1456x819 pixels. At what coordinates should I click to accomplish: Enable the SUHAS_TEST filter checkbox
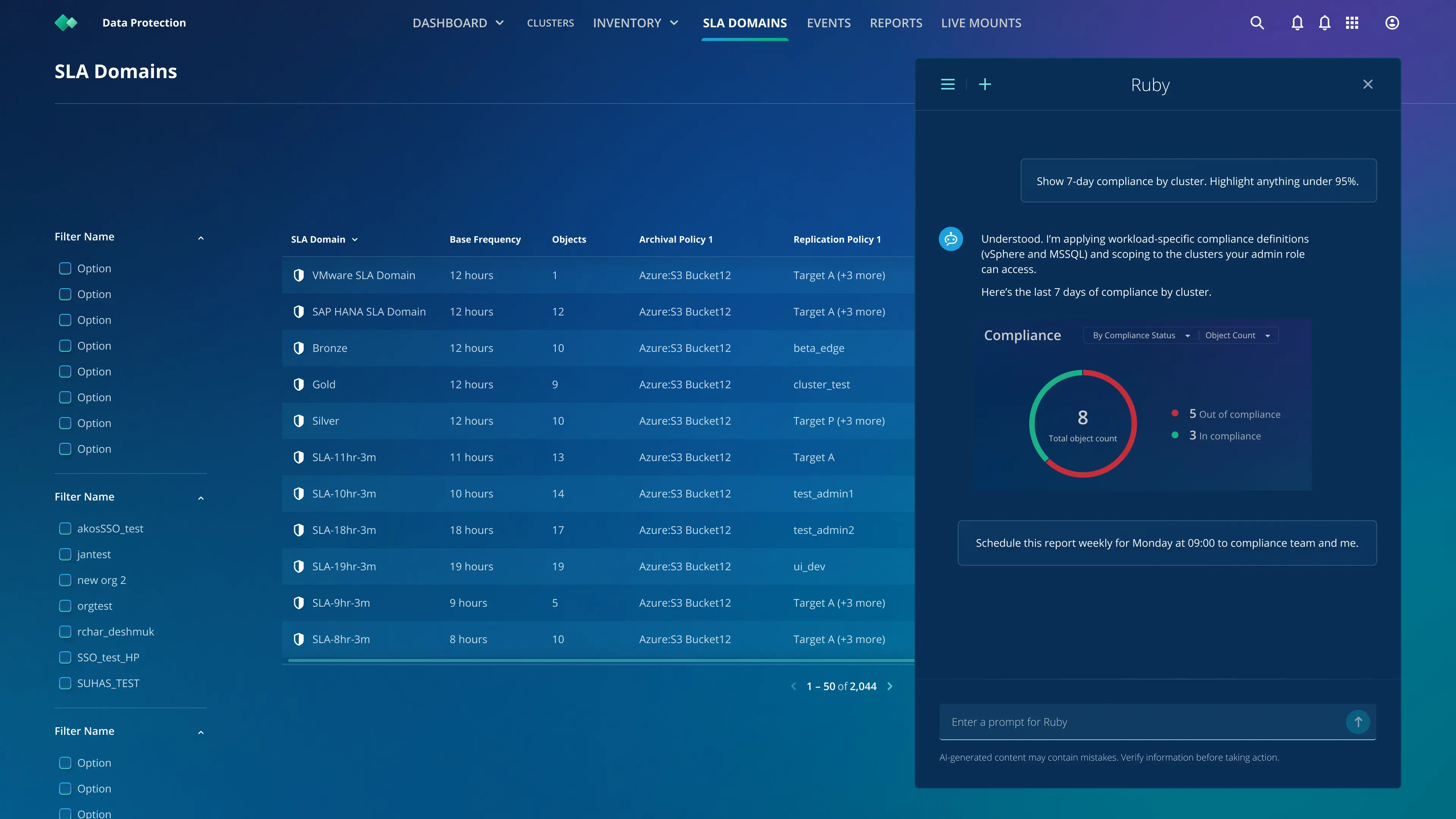(x=65, y=683)
